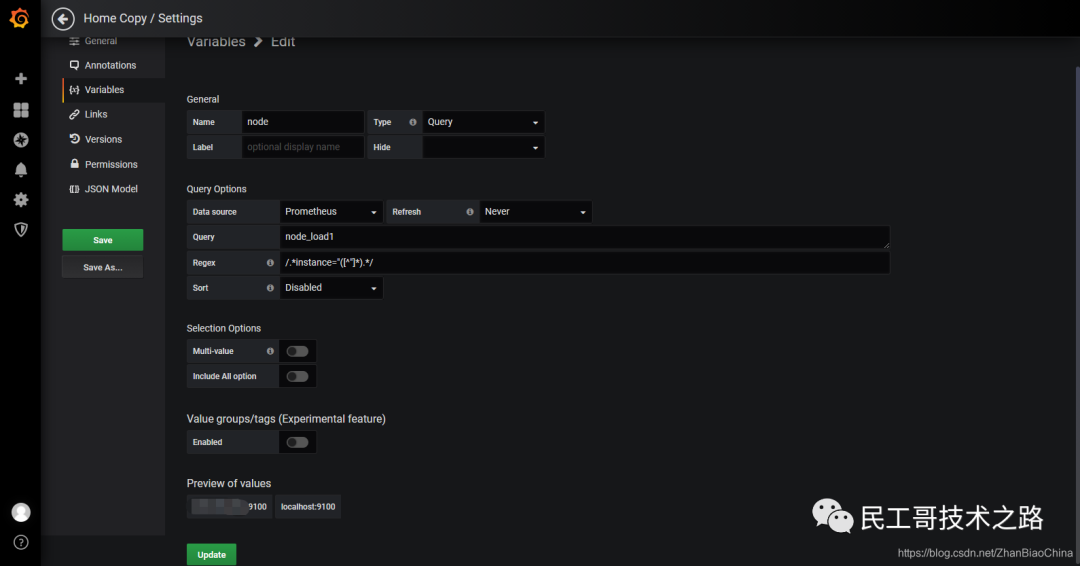Open the Alerting bell icon
The width and height of the screenshot is (1080, 566).
[21, 169]
